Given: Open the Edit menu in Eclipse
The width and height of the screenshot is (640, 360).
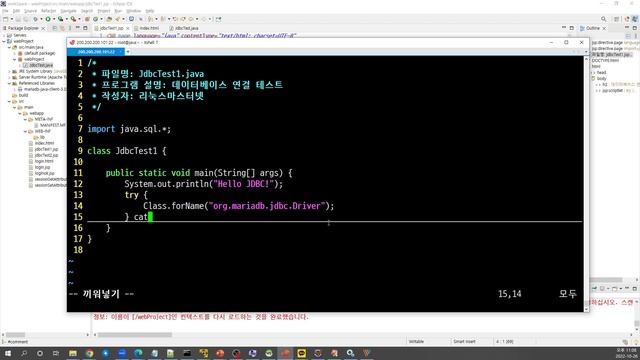Looking at the screenshot, I should point(16,11).
